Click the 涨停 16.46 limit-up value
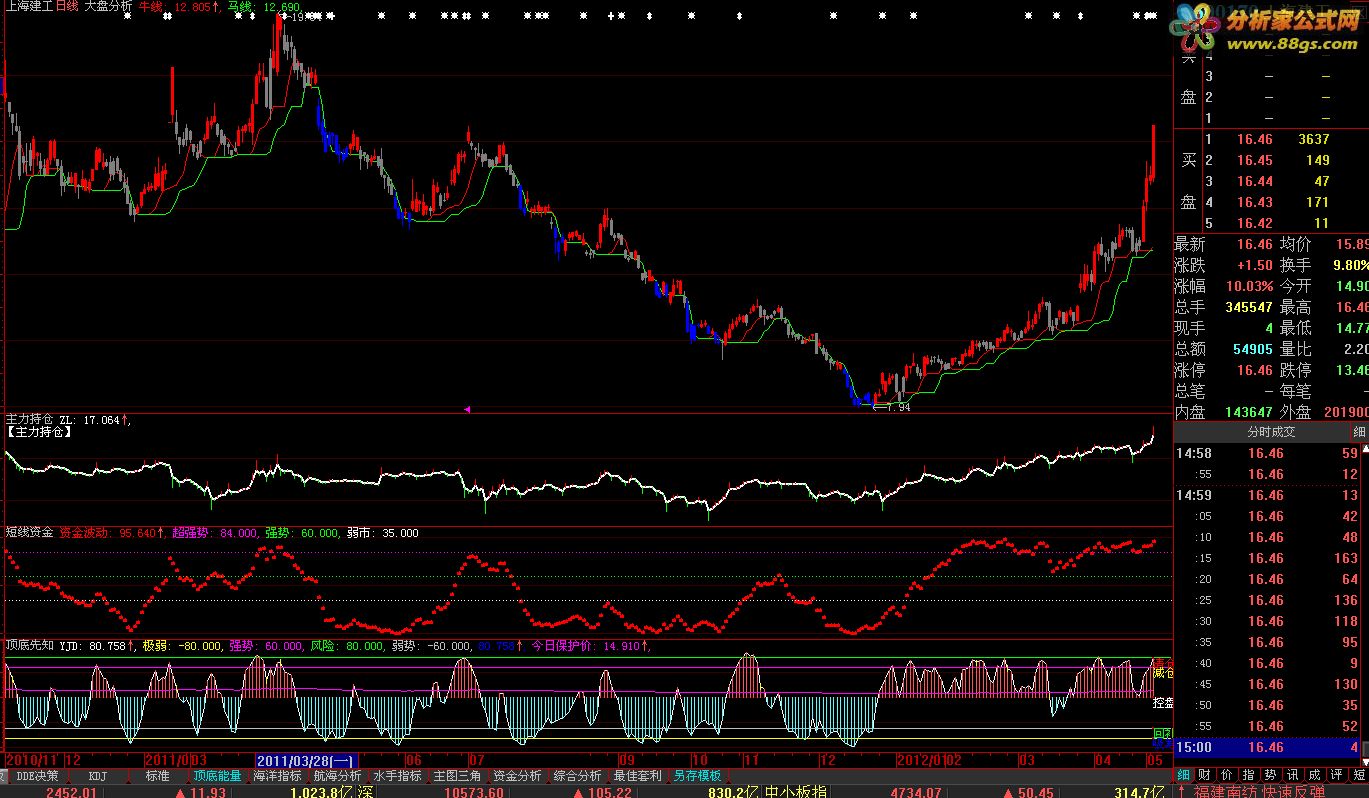This screenshot has height=798, width=1369. pos(1254,370)
